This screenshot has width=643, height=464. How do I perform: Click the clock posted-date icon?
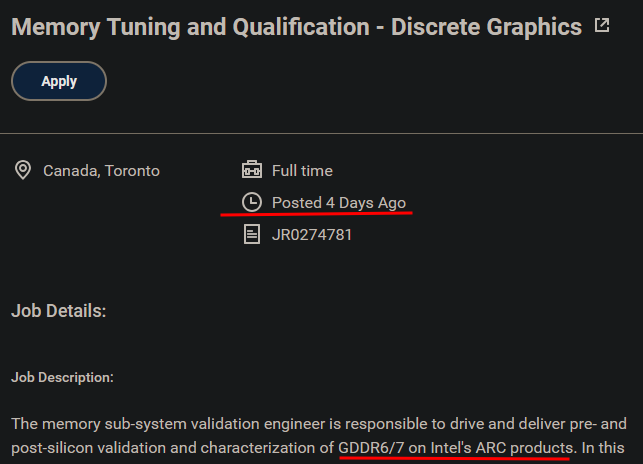pyautogui.click(x=252, y=202)
